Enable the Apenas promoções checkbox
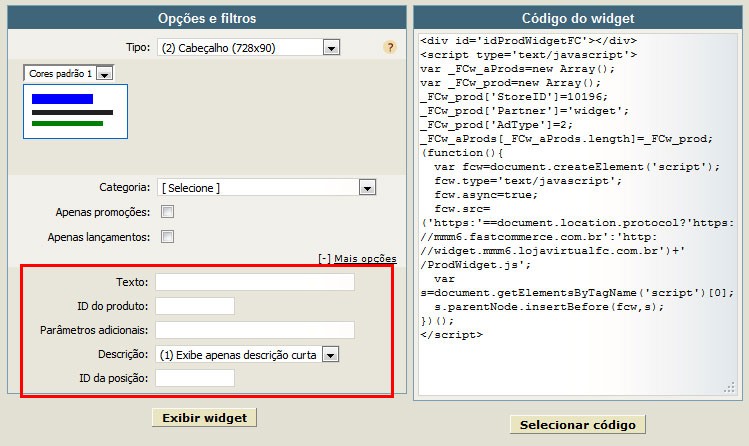 pyautogui.click(x=167, y=212)
